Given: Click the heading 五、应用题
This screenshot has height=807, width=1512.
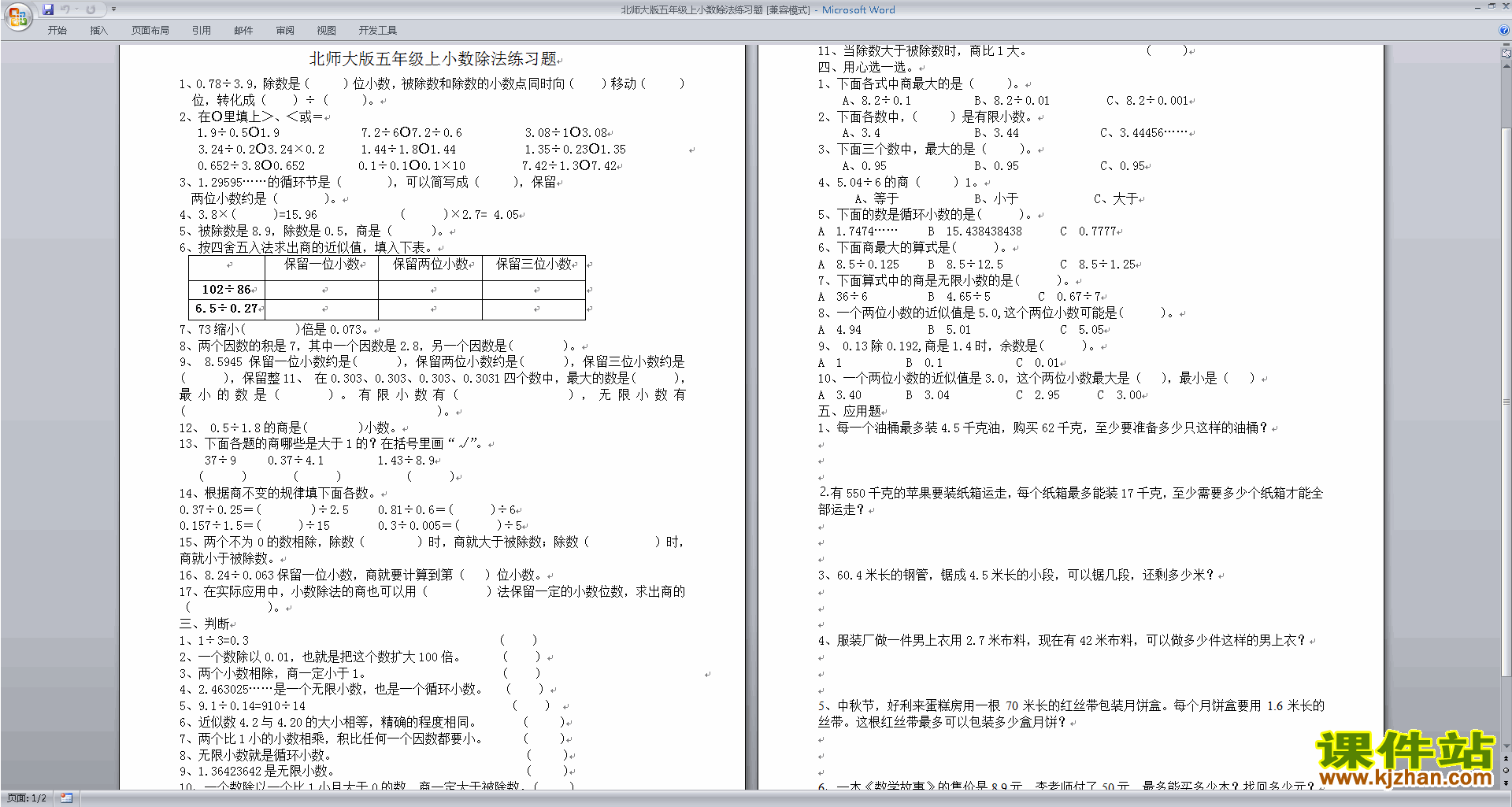Looking at the screenshot, I should [x=850, y=412].
